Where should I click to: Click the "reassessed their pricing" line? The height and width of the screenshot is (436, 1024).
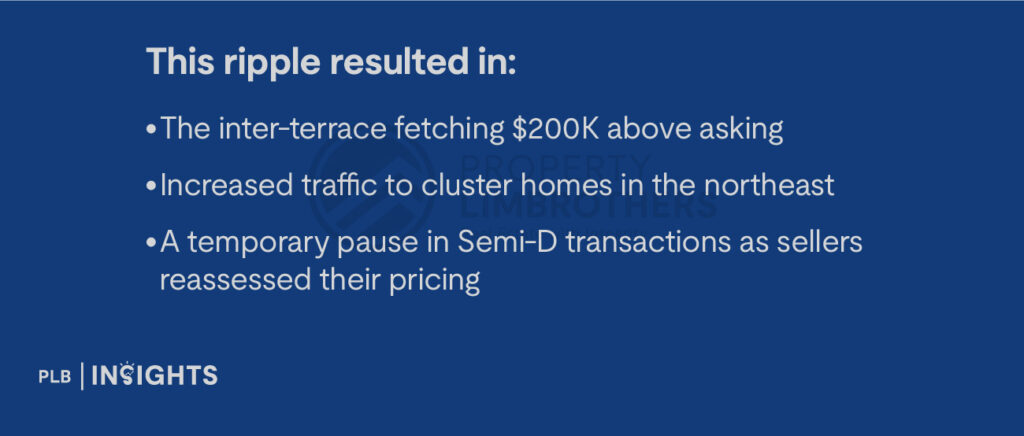[320, 280]
